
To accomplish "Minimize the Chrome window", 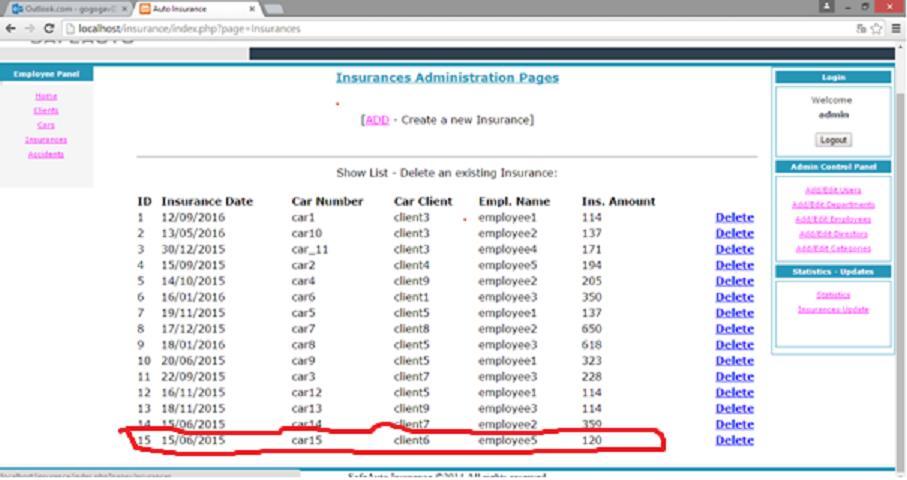I will (848, 6).
